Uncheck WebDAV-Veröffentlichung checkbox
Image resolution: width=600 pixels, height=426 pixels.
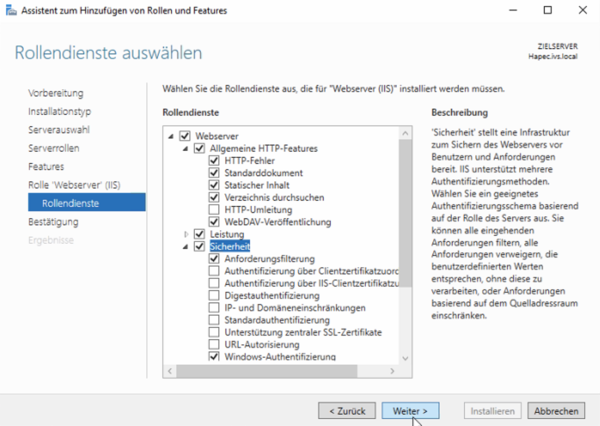214,222
